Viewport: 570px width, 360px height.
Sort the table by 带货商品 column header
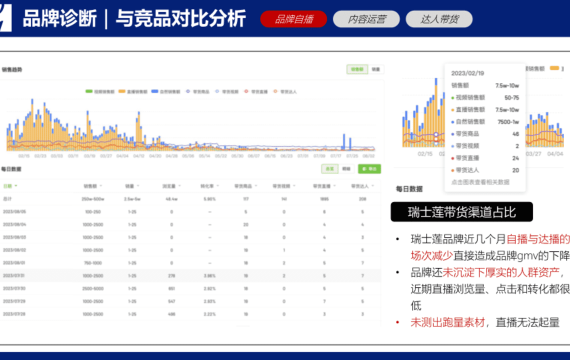click(246, 186)
